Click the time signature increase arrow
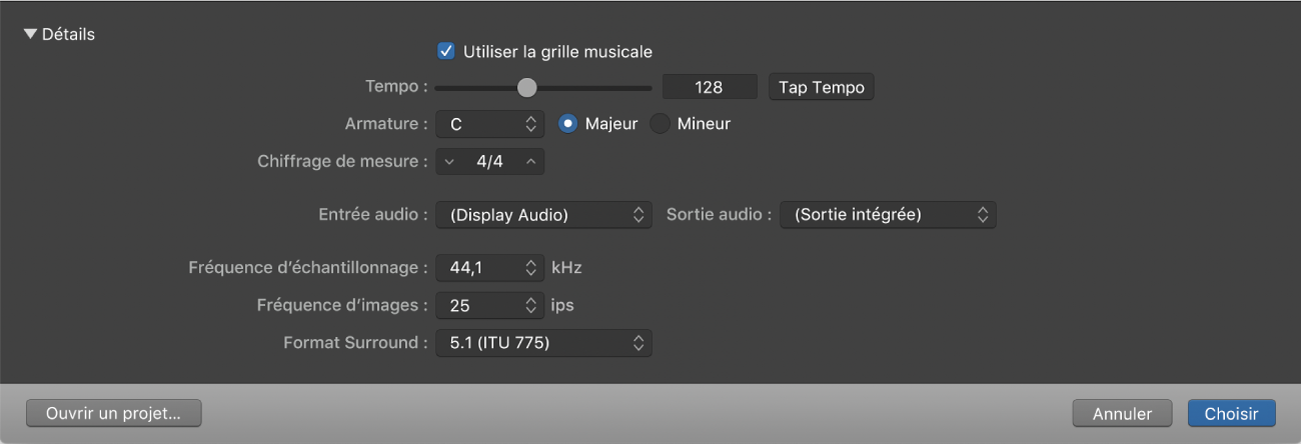 531,161
